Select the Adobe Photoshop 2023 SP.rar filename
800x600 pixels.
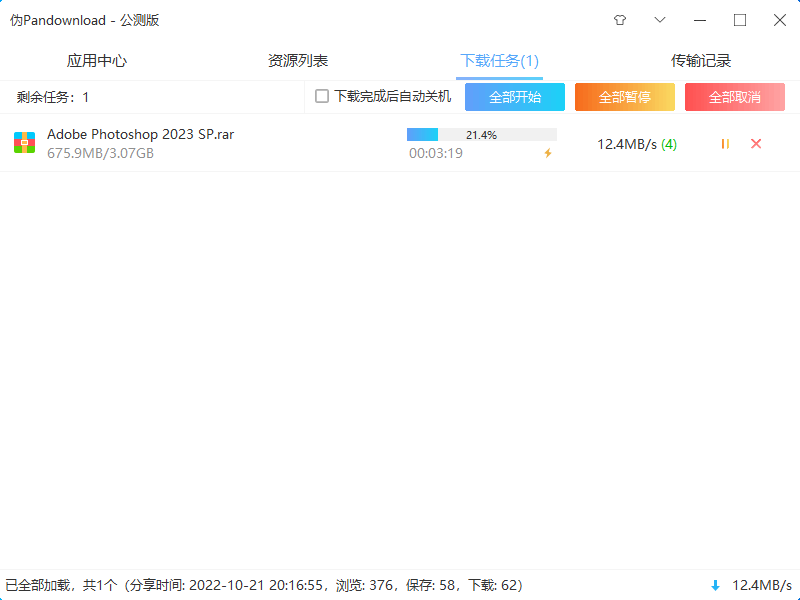pos(140,134)
